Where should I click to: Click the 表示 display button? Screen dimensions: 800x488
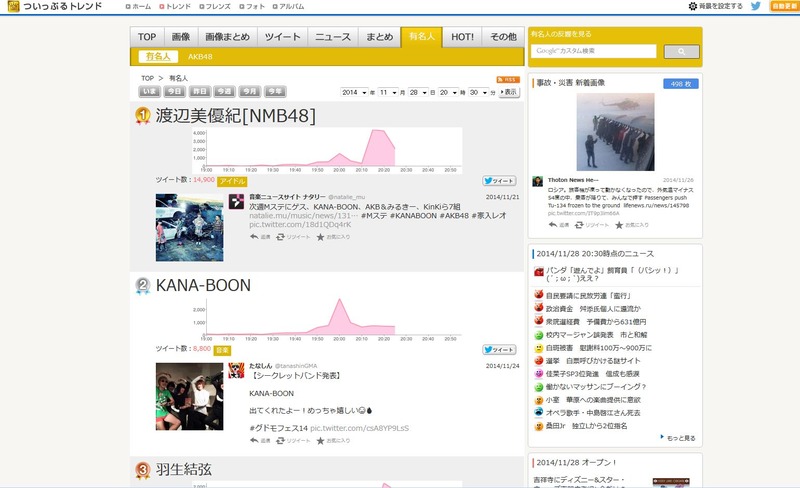509,92
